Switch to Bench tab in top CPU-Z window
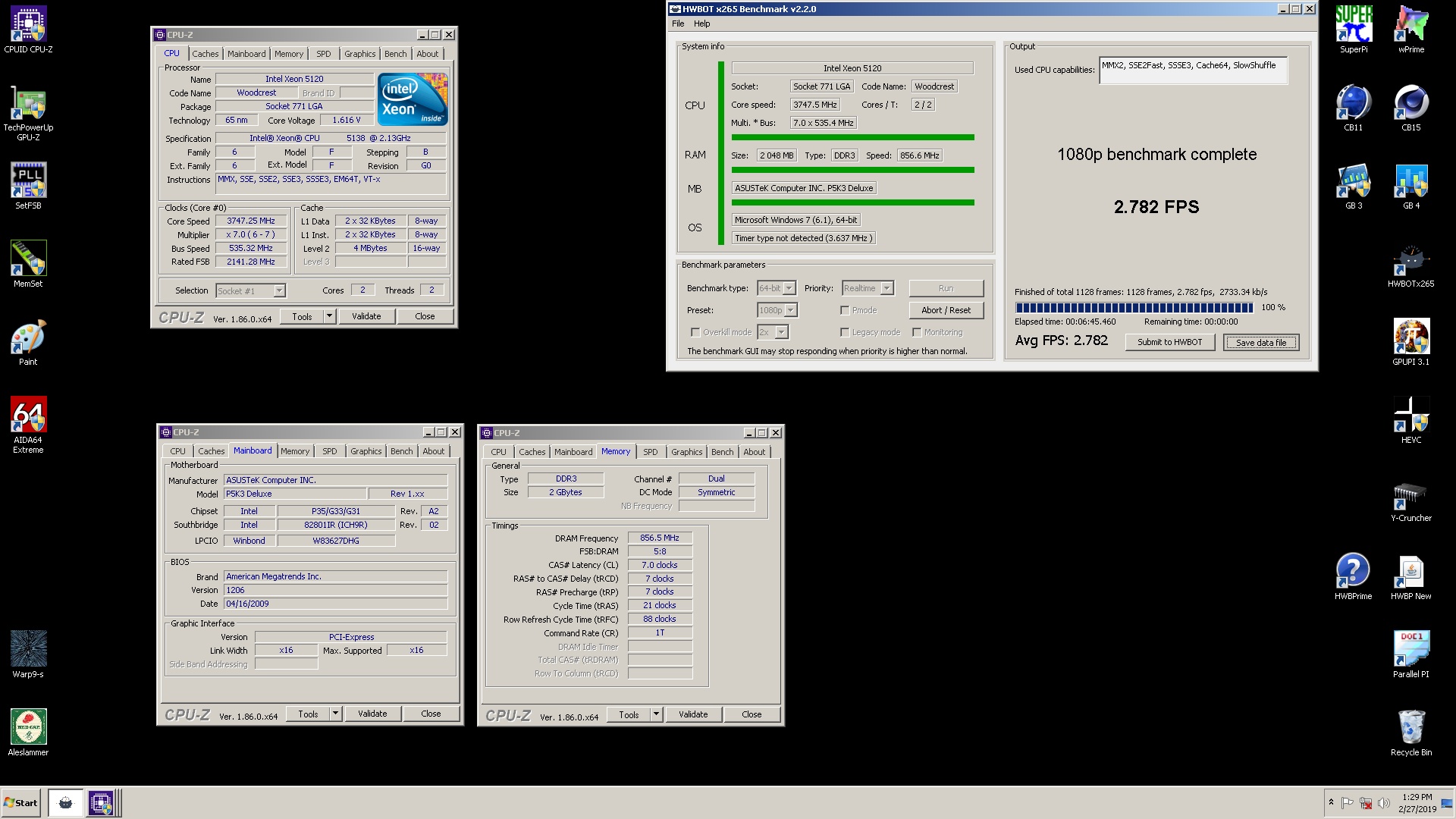This screenshot has width=1456, height=819. 395,54
